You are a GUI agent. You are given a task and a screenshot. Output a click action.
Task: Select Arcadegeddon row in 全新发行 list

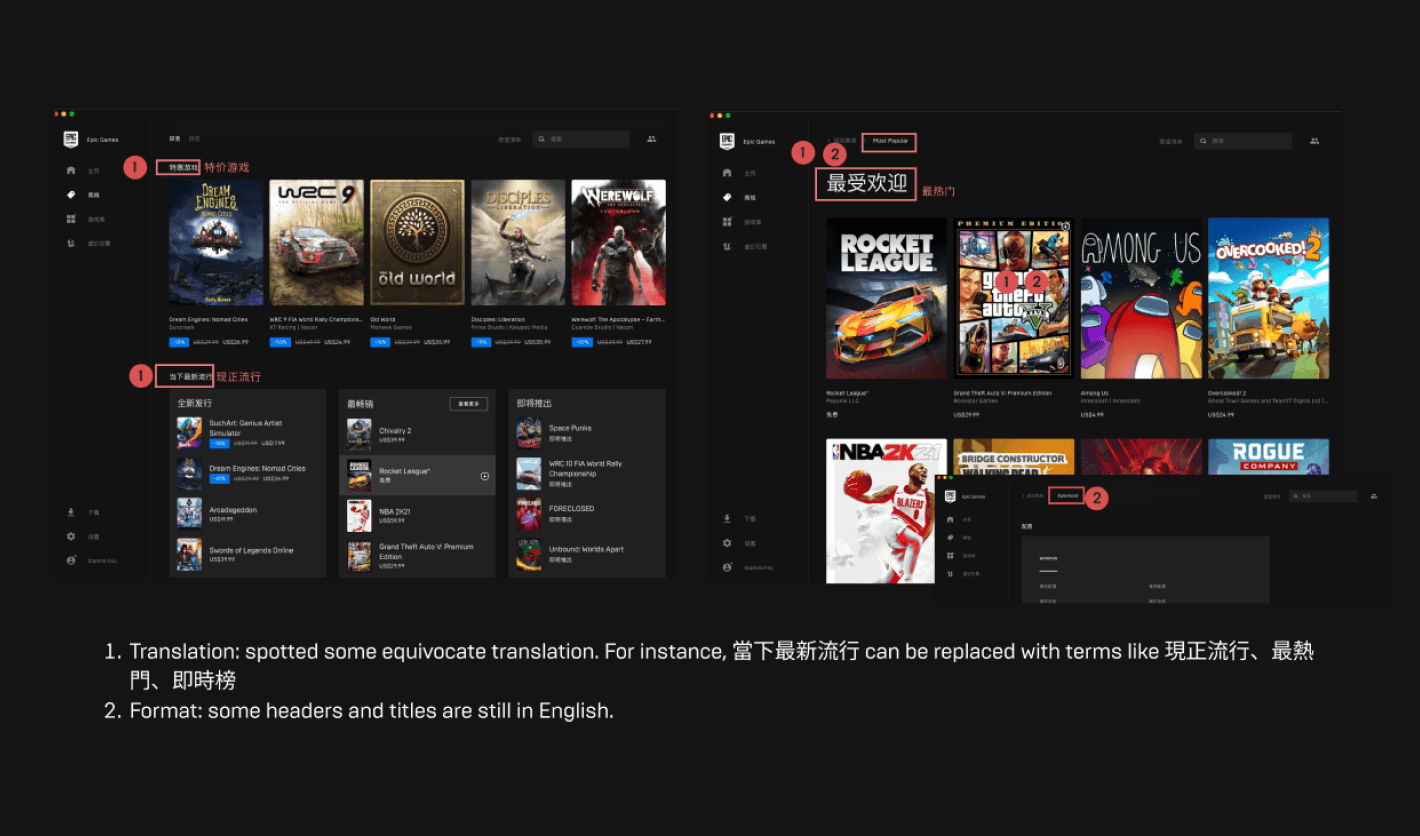click(248, 513)
